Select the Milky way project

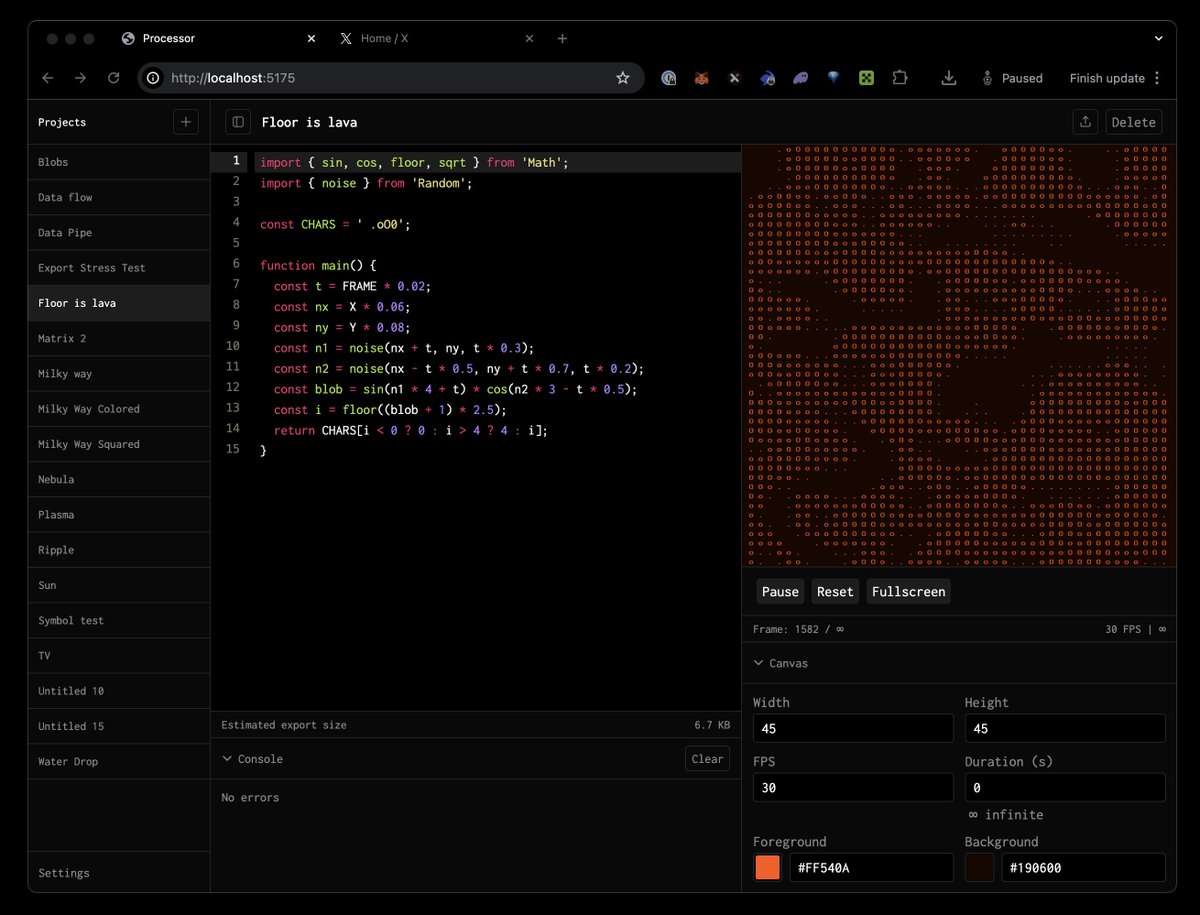click(x=119, y=373)
